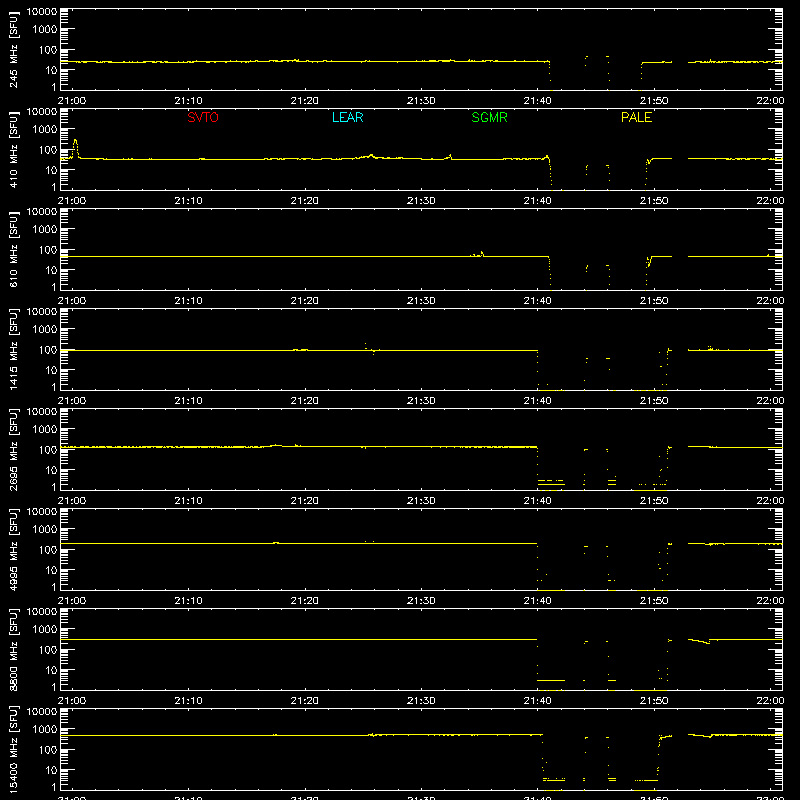Image resolution: width=800 pixels, height=800 pixels.
Task: Click the cyan LEAR station label
Action: click(x=347, y=117)
